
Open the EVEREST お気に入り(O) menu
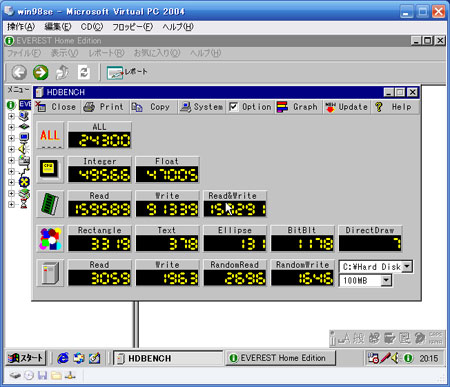pos(157,53)
